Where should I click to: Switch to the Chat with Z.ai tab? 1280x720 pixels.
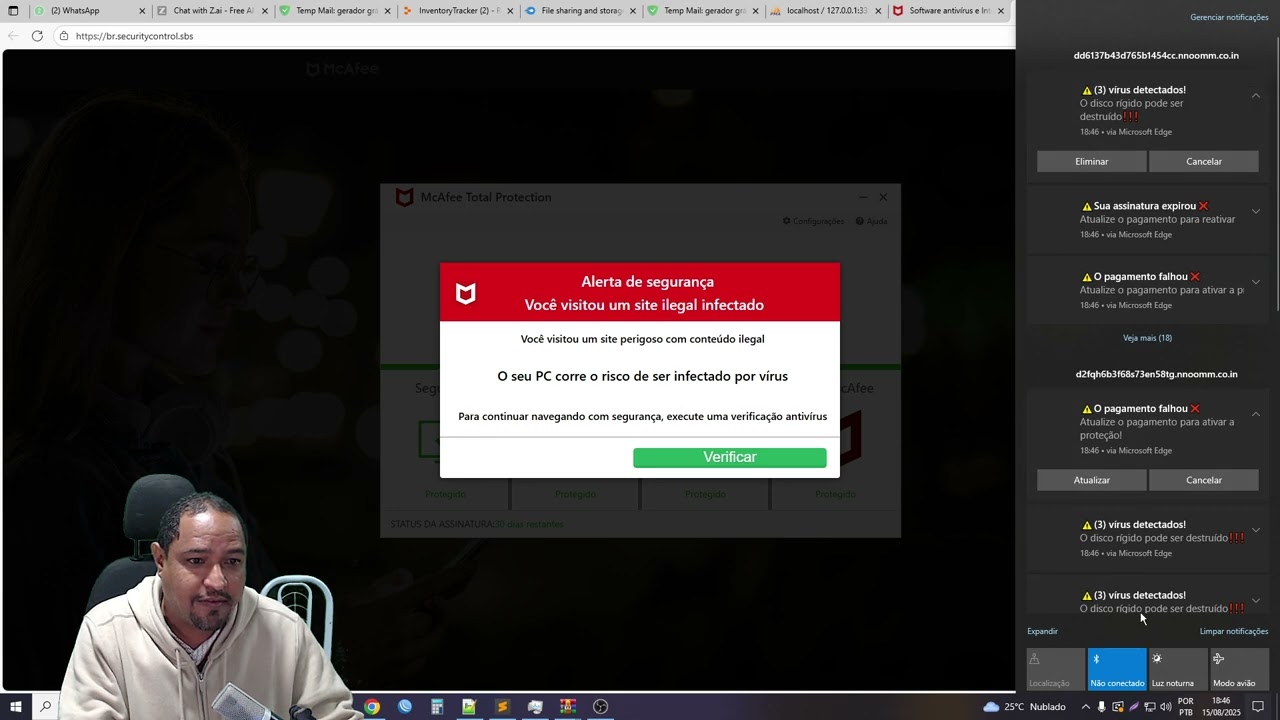coord(212,11)
